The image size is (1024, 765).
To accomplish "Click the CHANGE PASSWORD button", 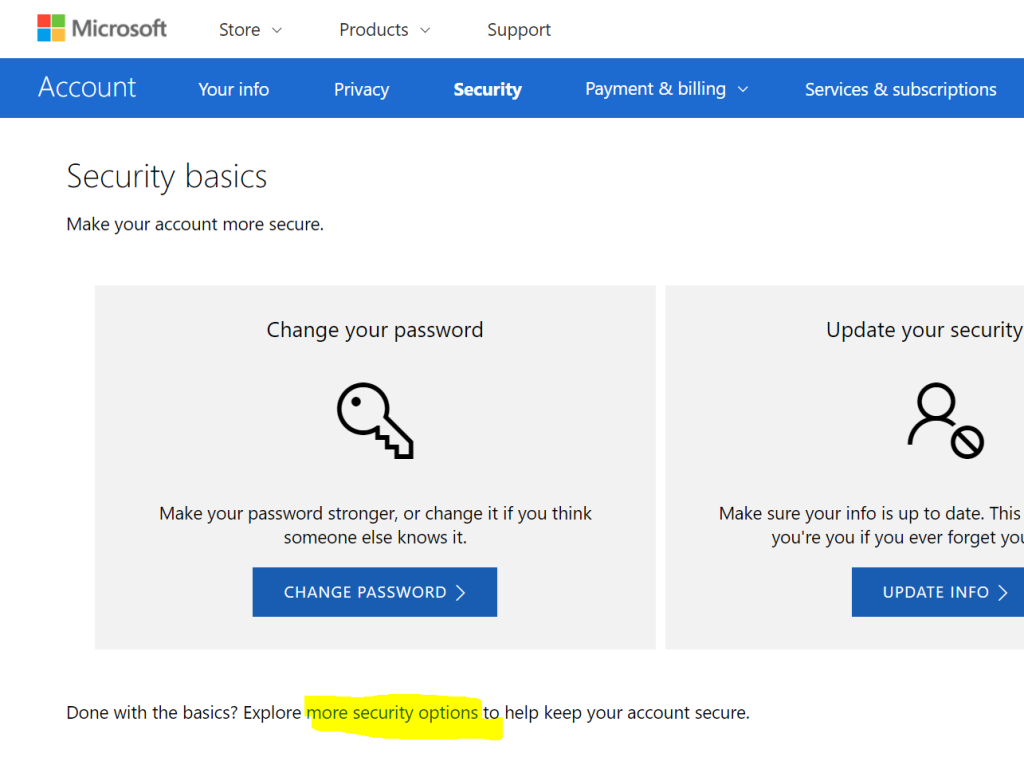I will point(375,592).
